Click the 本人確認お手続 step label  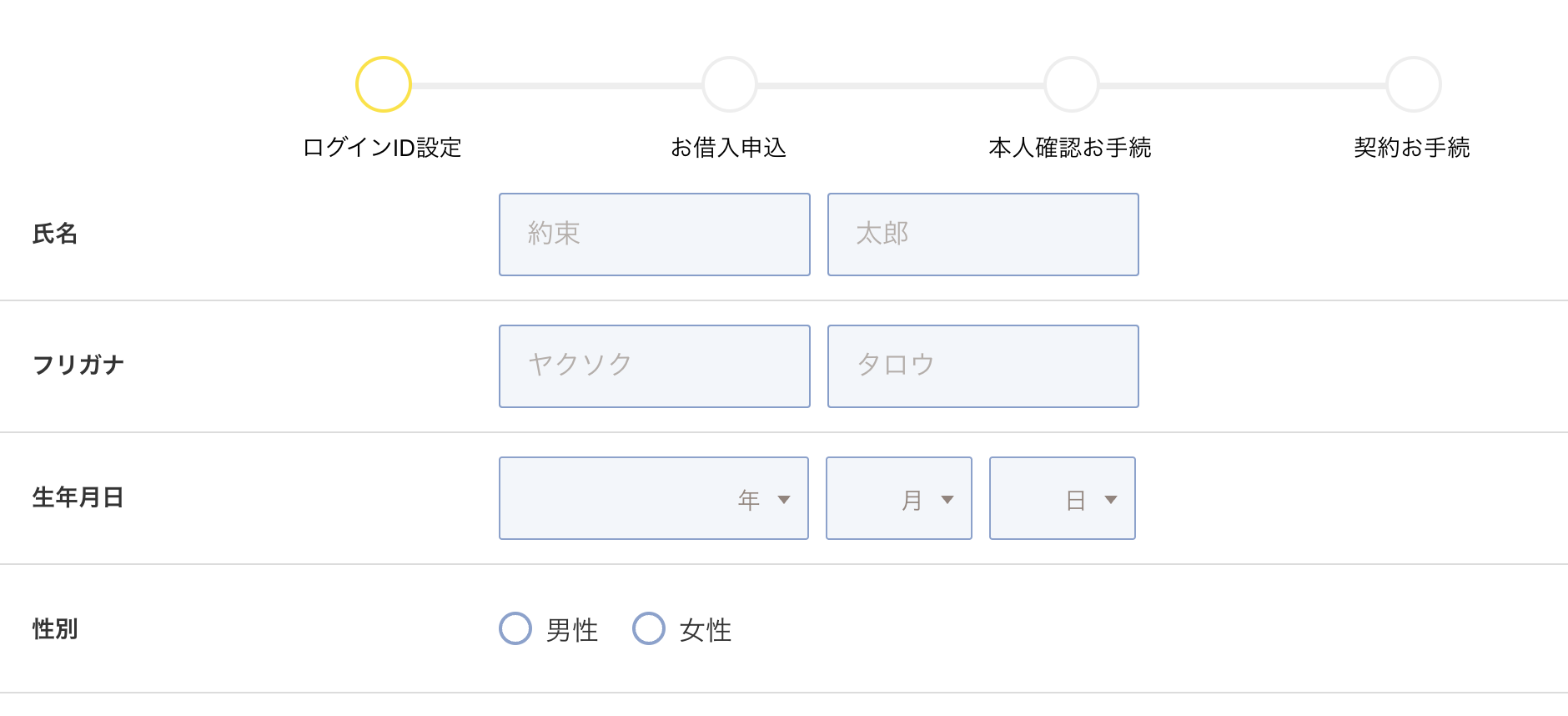1070,148
